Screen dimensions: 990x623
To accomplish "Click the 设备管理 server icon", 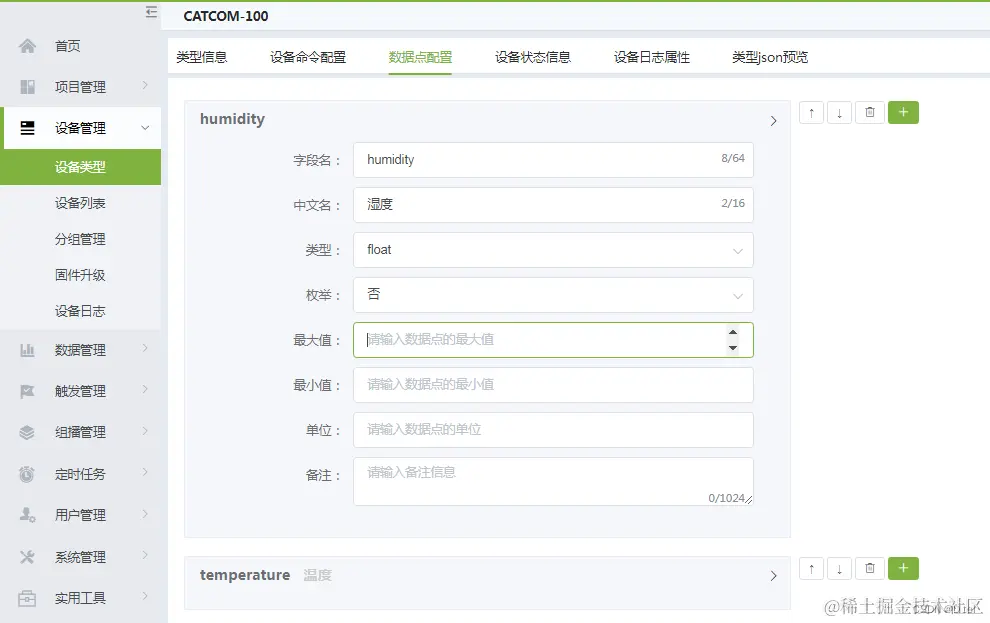I will coord(27,128).
